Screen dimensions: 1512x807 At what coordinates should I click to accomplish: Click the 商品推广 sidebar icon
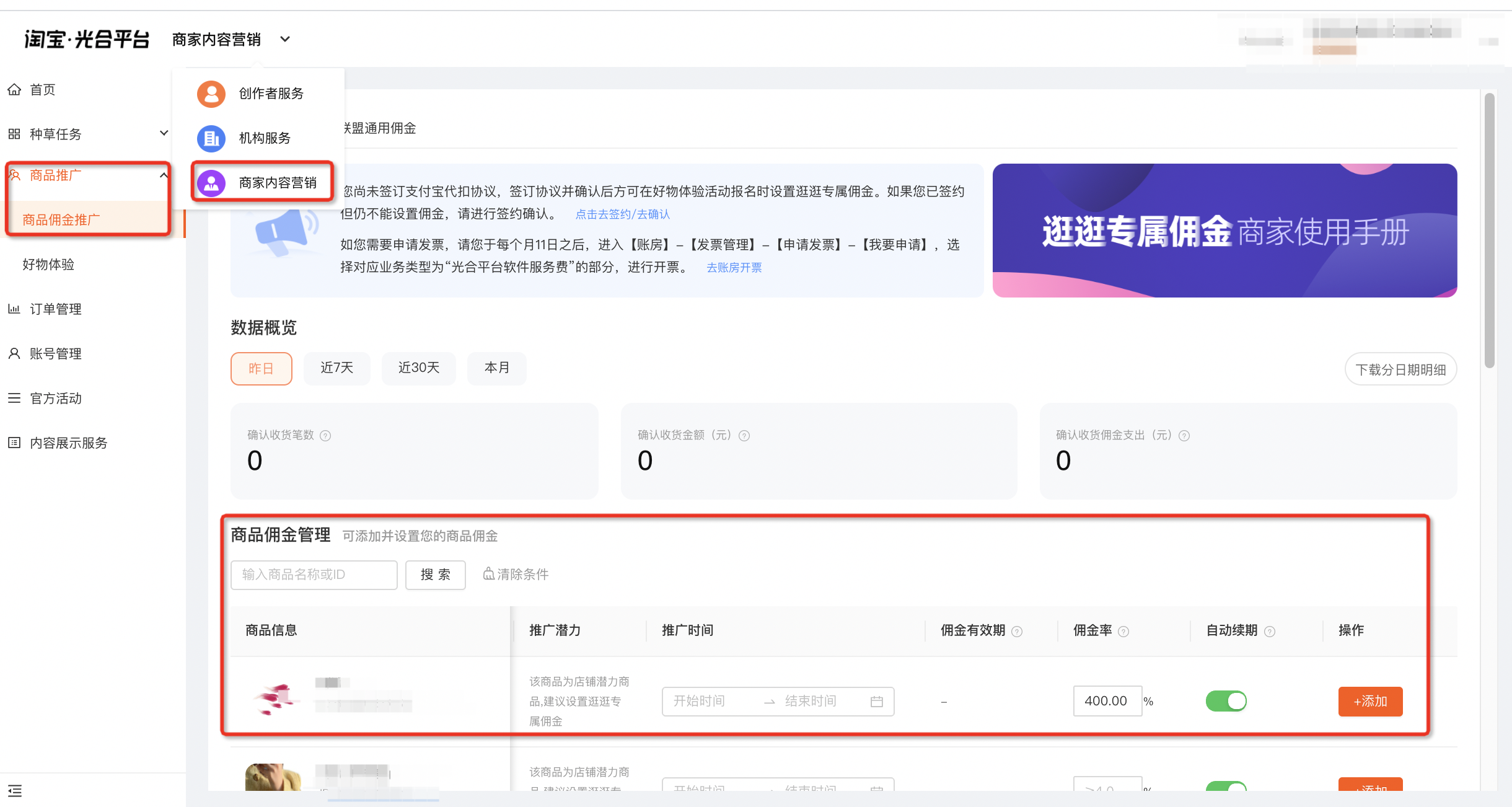pyautogui.click(x=15, y=175)
